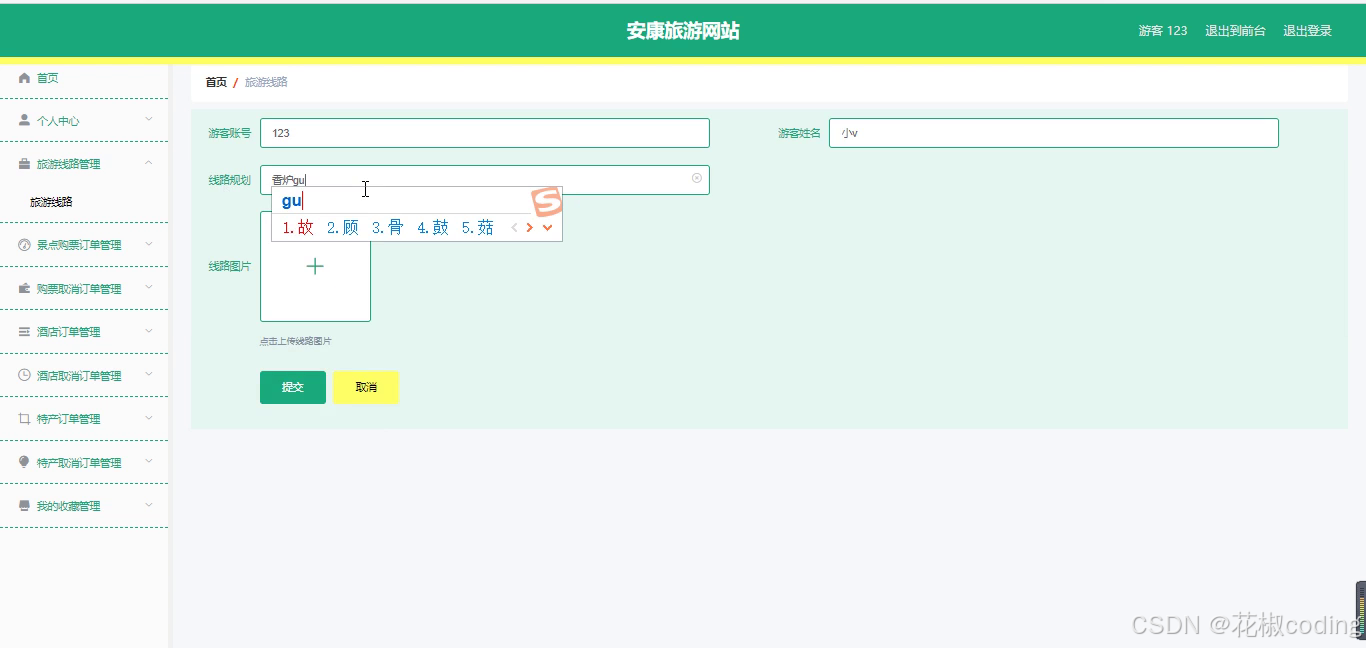Click the clock icon for 酒店取消订单管理

(22, 375)
